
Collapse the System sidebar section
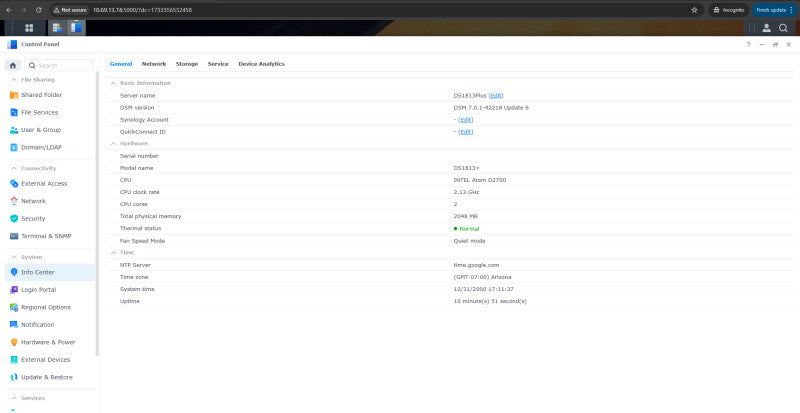point(13,257)
